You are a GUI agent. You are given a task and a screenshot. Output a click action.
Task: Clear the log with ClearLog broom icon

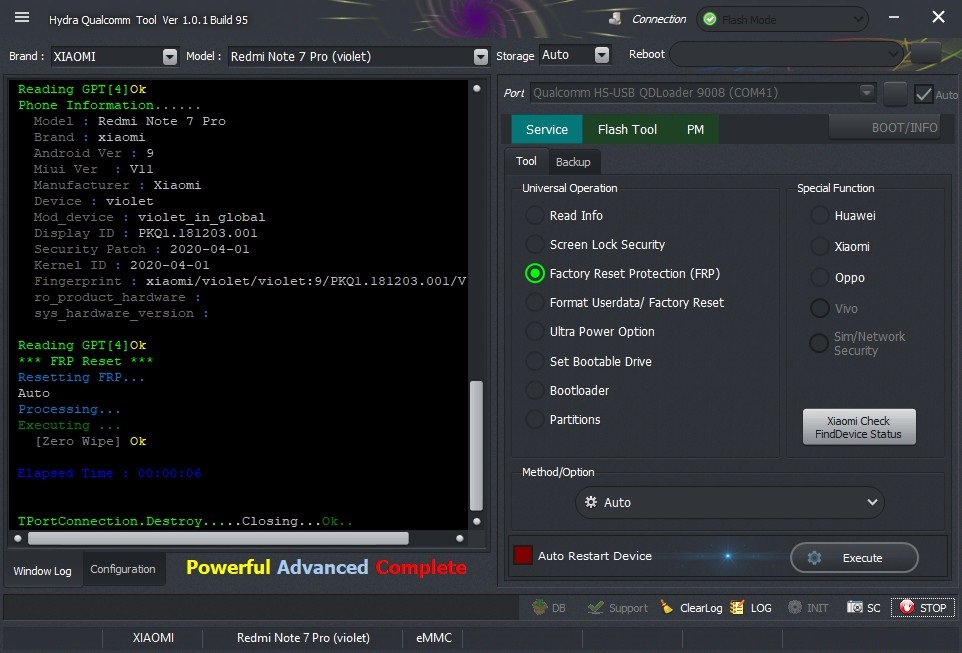click(x=666, y=608)
